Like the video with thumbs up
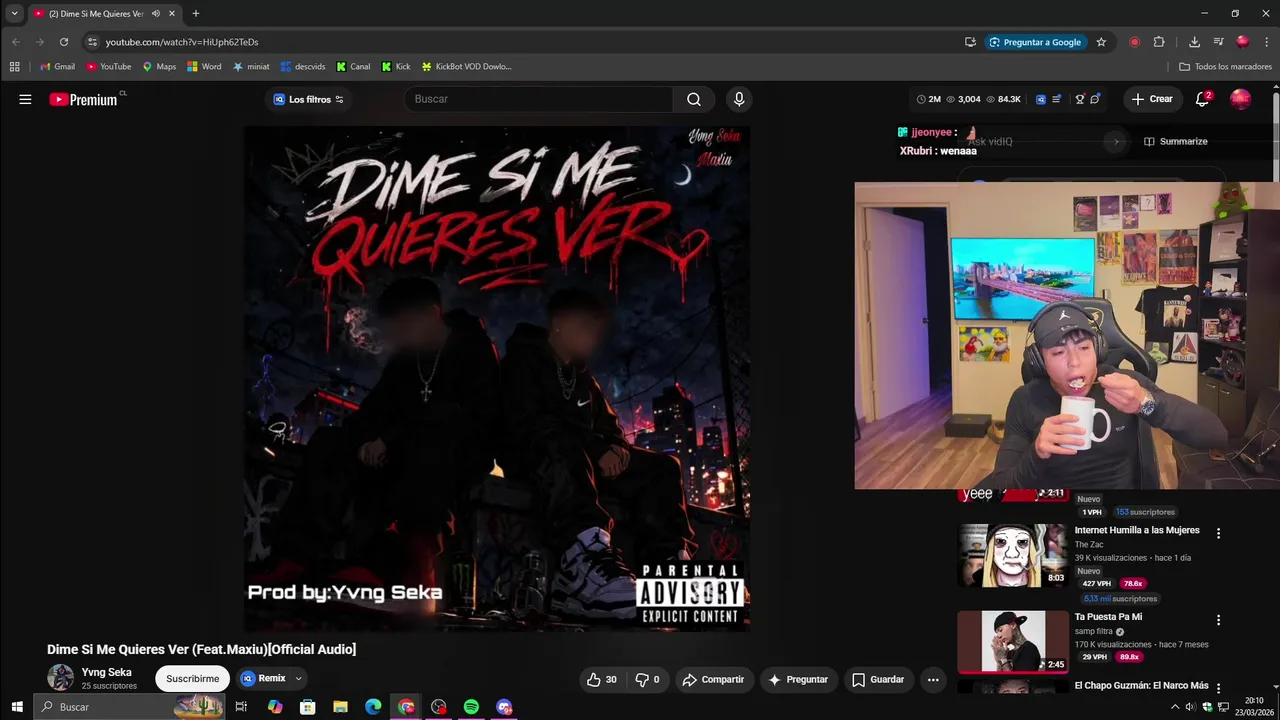The height and width of the screenshot is (720, 1280). (601, 680)
